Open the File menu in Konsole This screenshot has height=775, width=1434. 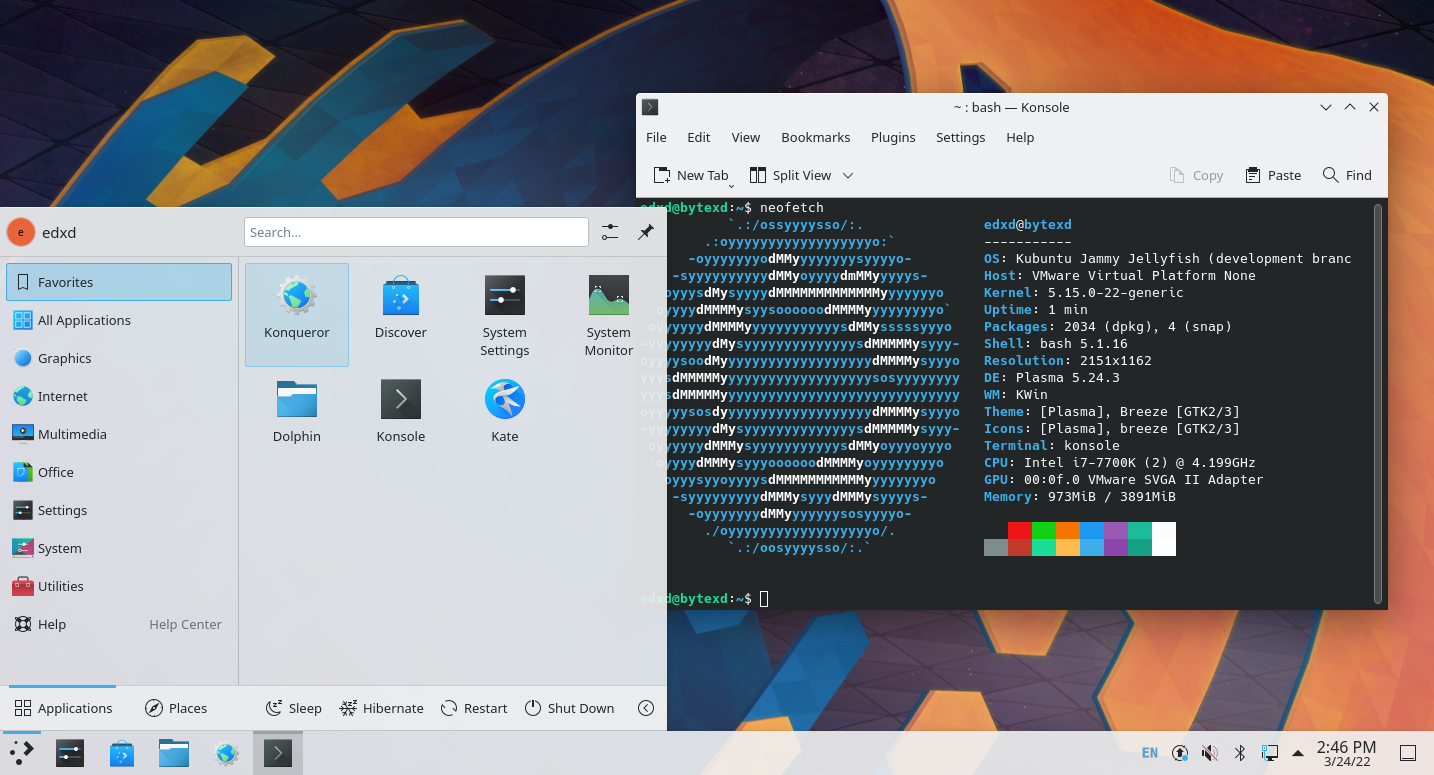click(656, 137)
